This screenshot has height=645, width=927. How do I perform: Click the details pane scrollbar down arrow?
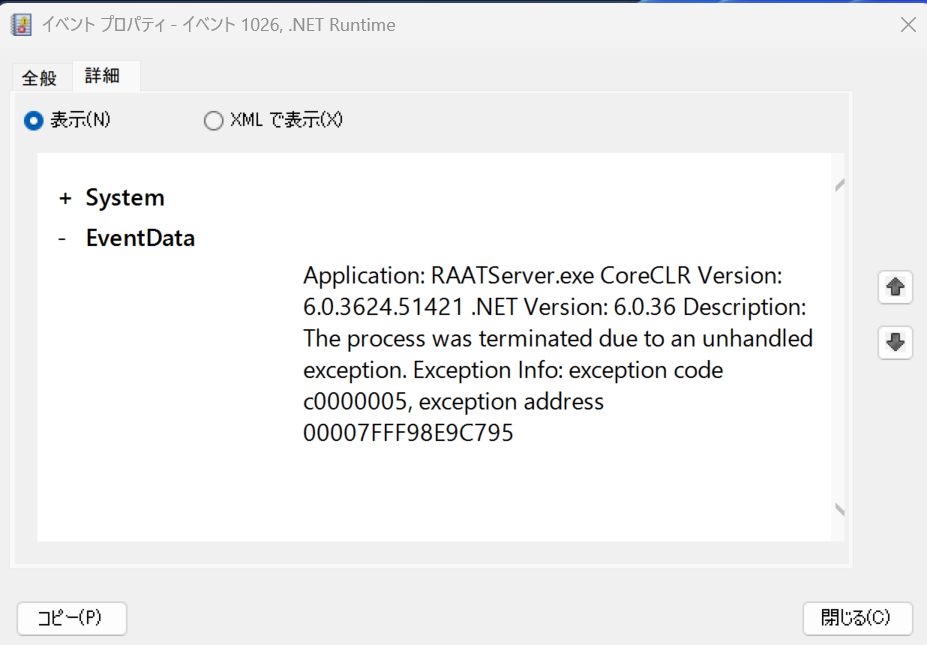pos(839,510)
